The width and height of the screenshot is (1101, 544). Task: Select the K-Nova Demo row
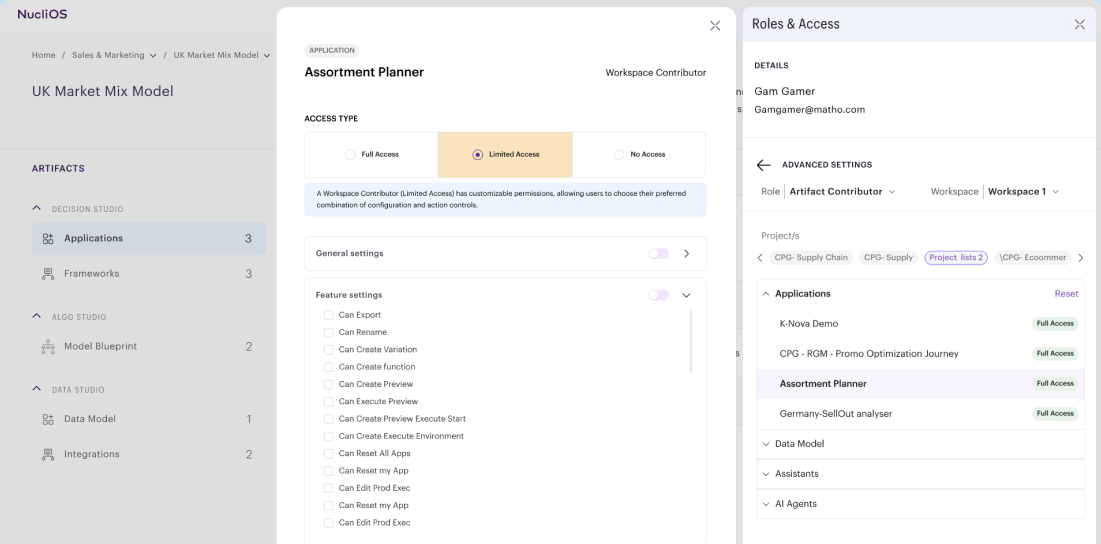(x=921, y=324)
